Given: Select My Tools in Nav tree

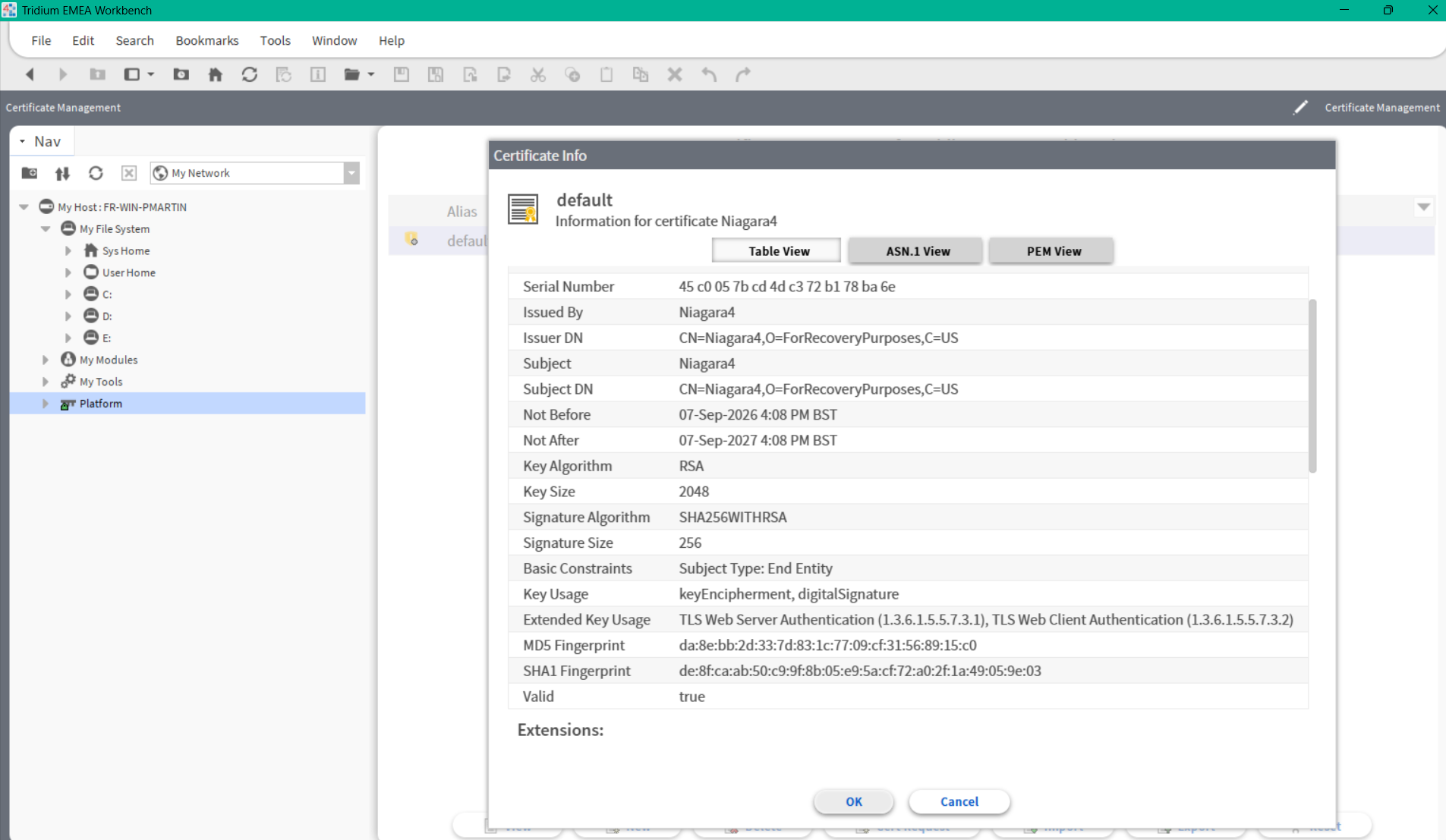Looking at the screenshot, I should click(x=101, y=382).
